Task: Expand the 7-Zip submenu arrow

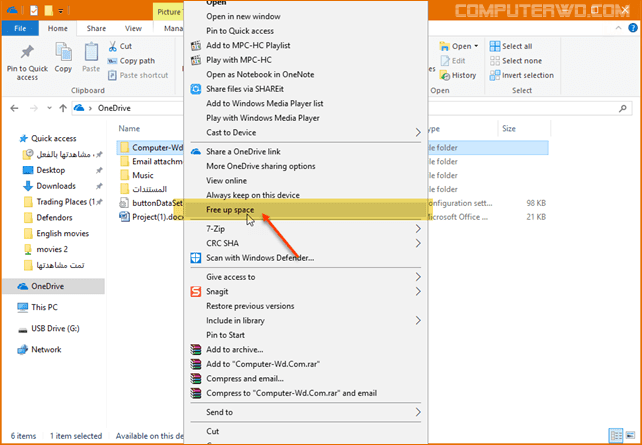Action: click(x=418, y=229)
